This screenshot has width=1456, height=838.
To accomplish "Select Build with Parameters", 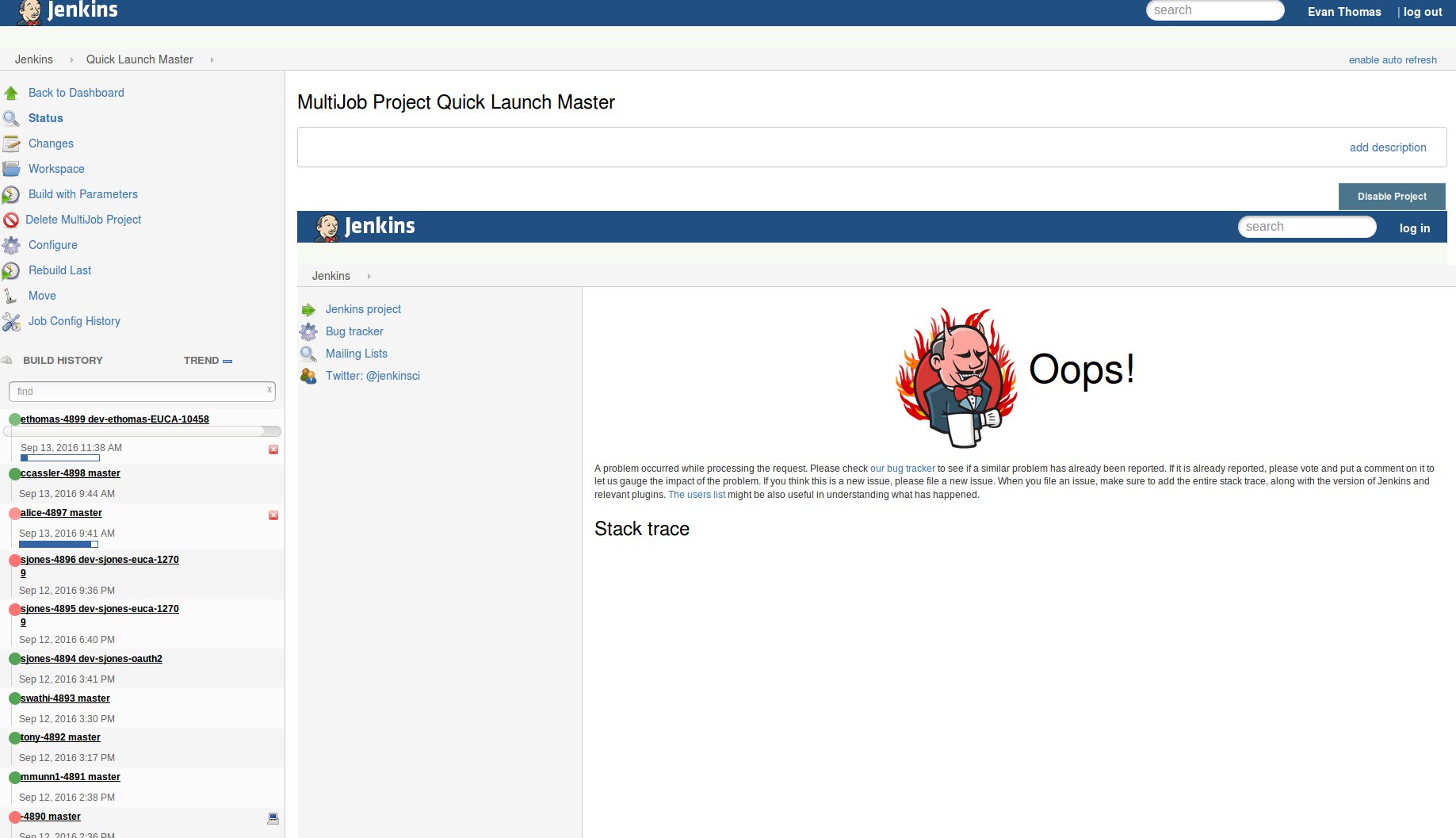I will pyautogui.click(x=83, y=194).
